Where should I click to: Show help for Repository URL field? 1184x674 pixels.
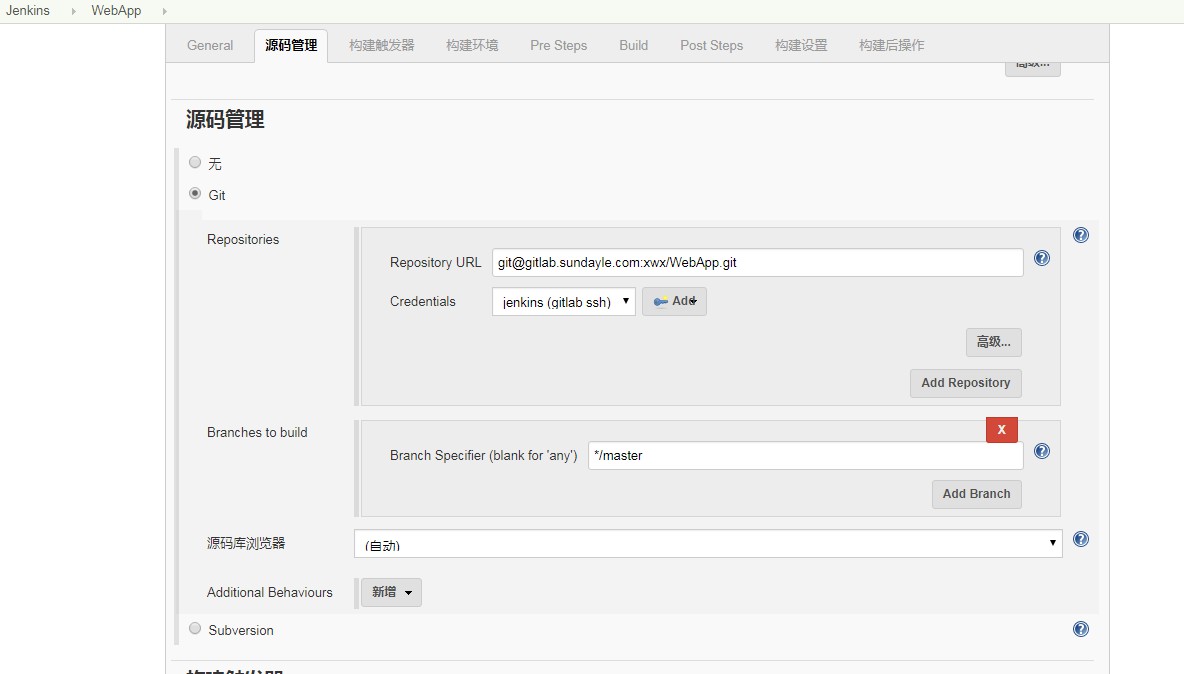coord(1041,258)
